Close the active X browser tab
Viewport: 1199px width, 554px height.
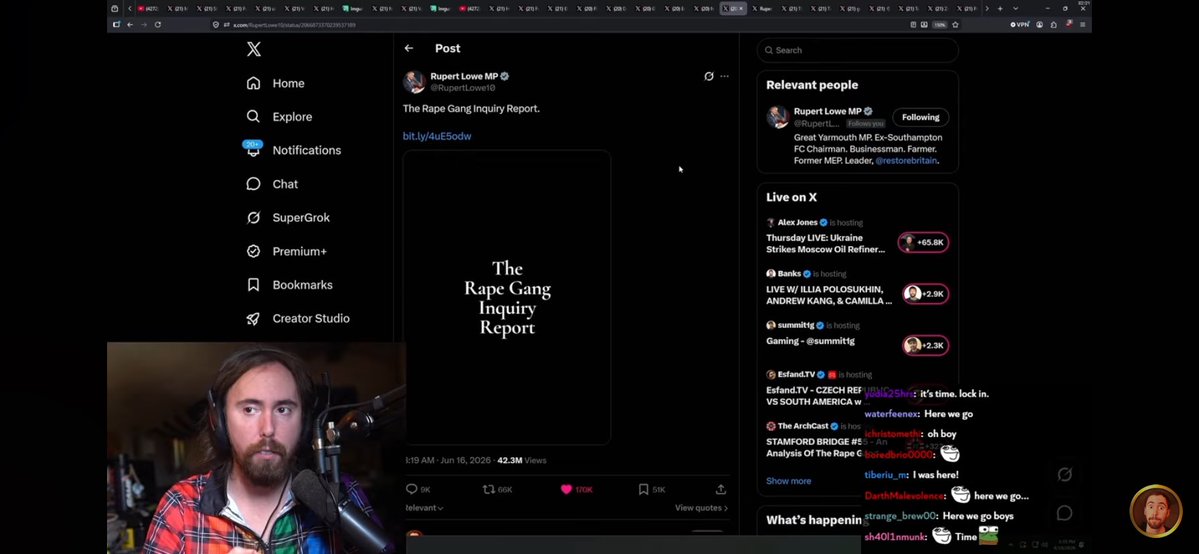740,8
